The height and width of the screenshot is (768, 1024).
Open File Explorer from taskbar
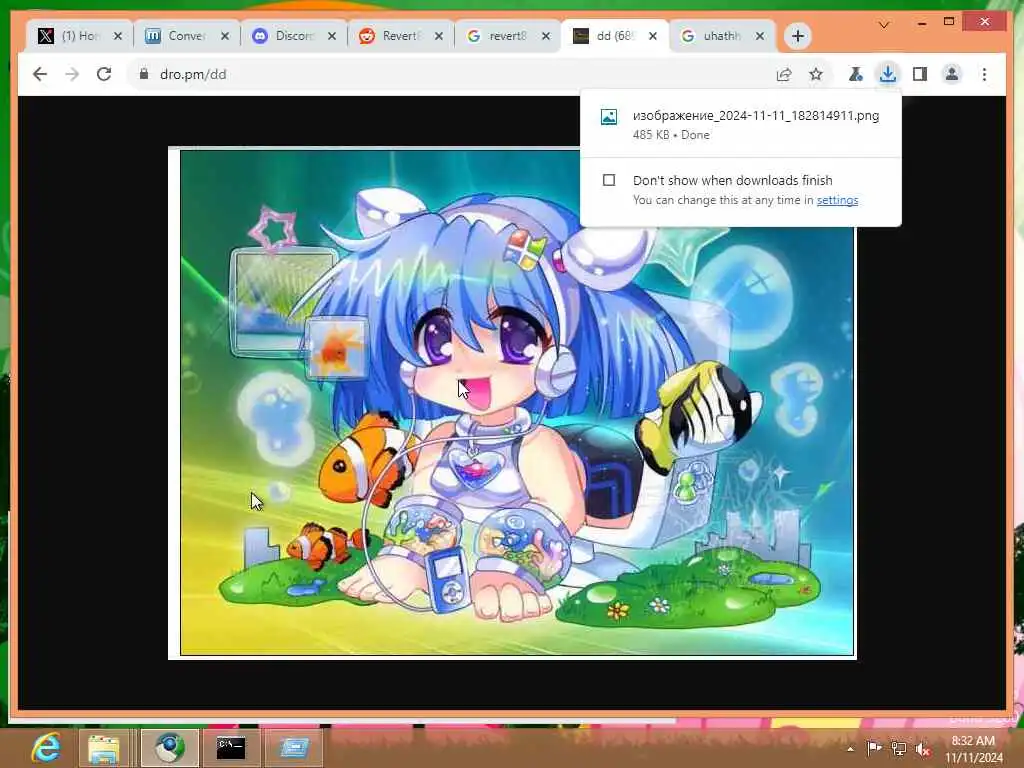104,748
